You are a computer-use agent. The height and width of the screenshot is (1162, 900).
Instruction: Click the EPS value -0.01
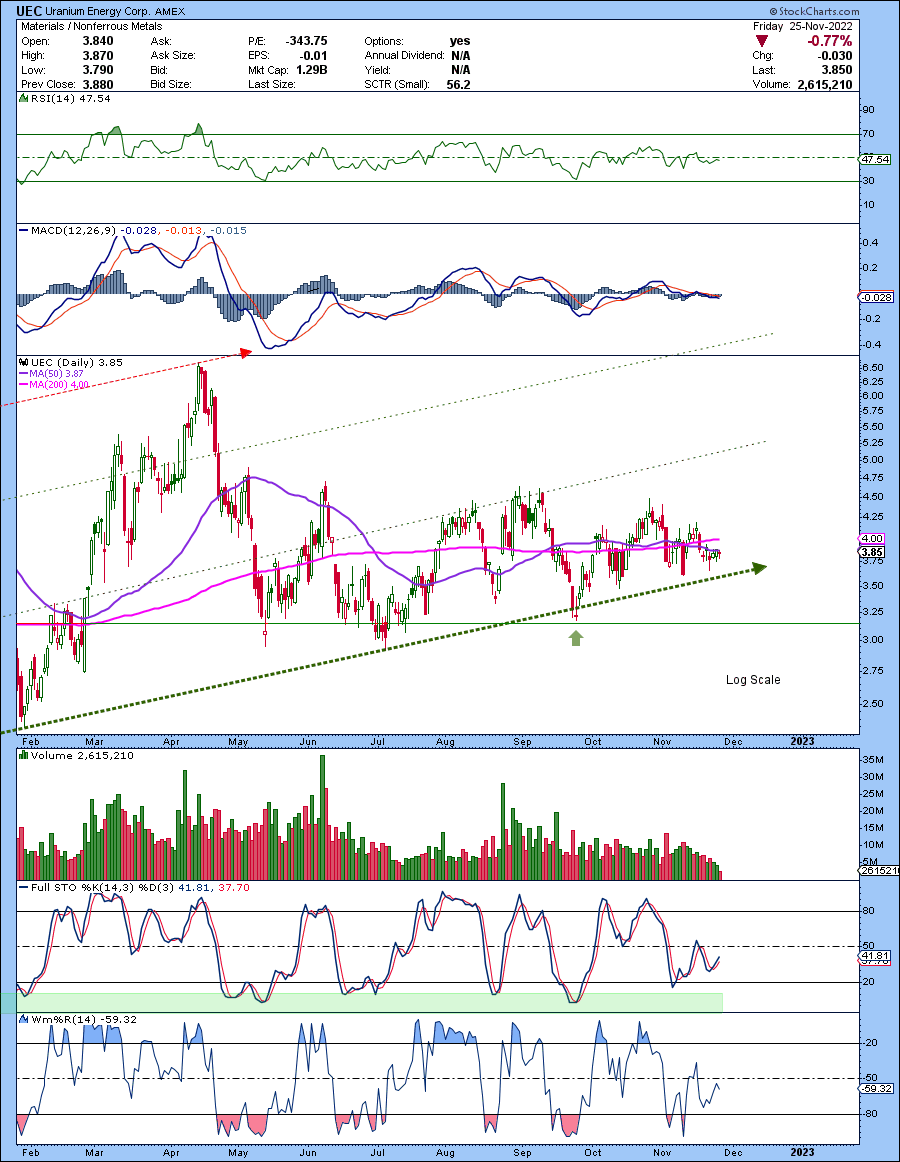tap(314, 56)
